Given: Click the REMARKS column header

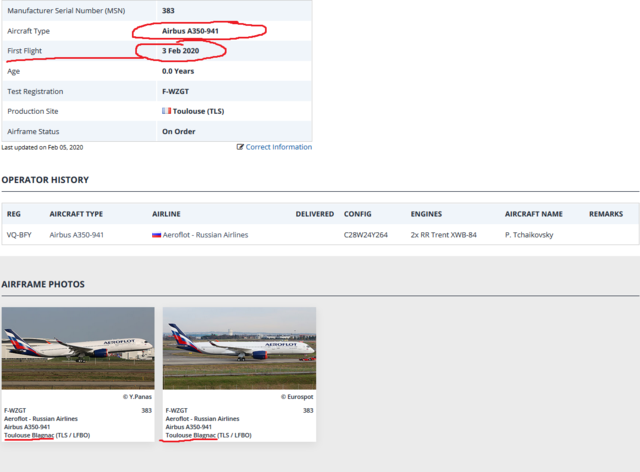Looking at the screenshot, I should [606, 214].
